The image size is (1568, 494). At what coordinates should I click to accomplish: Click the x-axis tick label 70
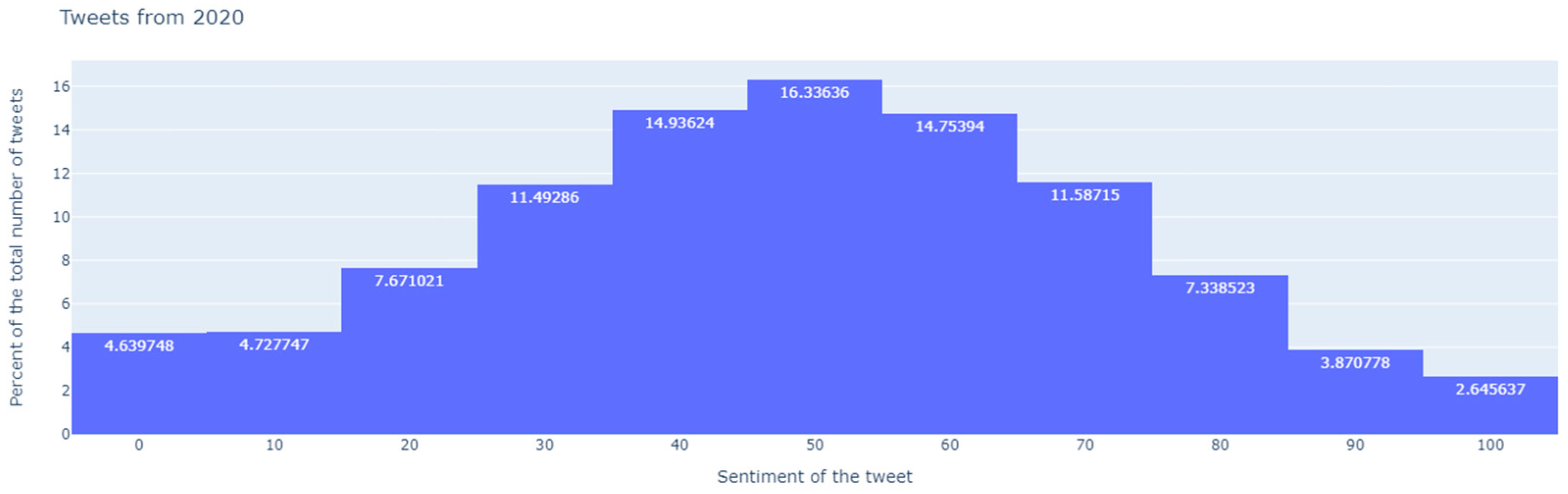[1085, 445]
